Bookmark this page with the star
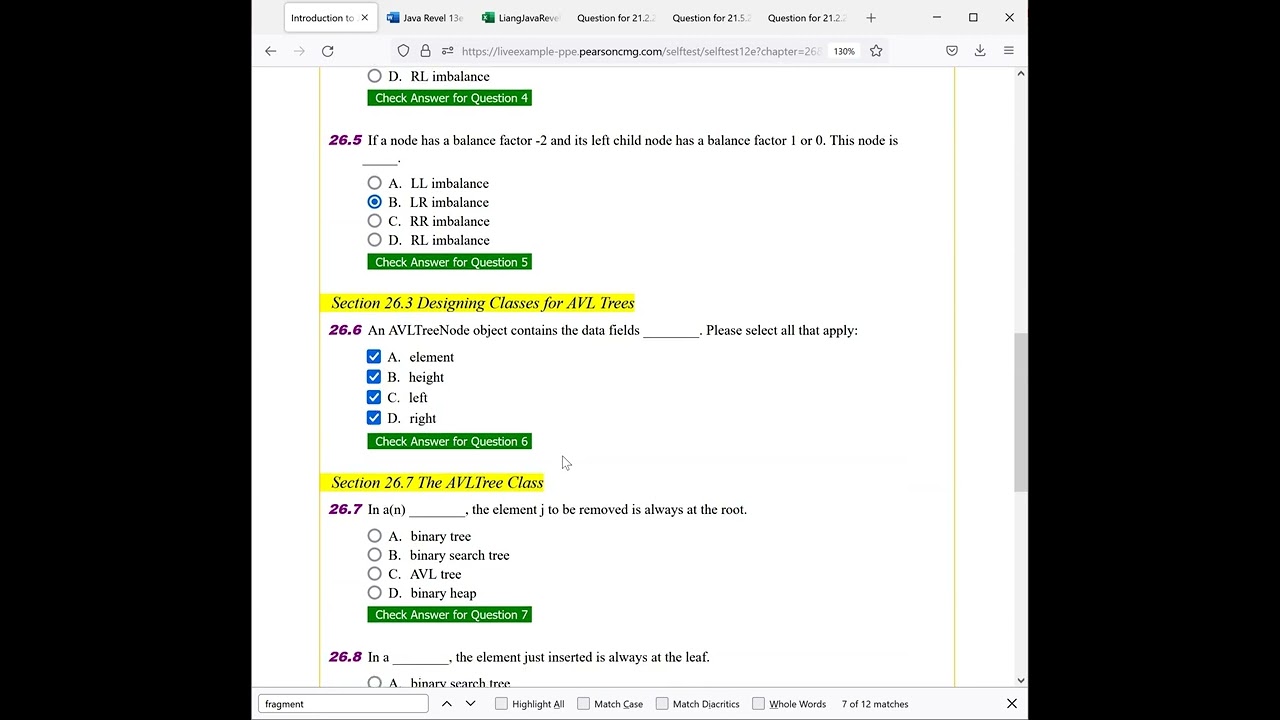 pyautogui.click(x=876, y=51)
